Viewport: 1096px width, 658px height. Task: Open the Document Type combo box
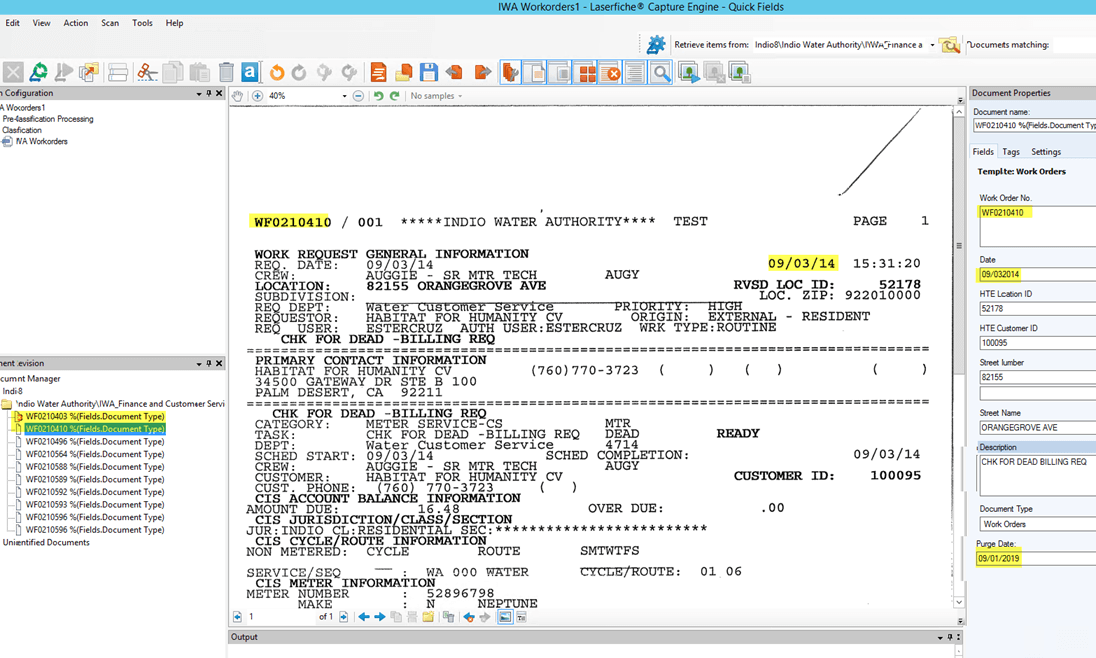point(1037,524)
